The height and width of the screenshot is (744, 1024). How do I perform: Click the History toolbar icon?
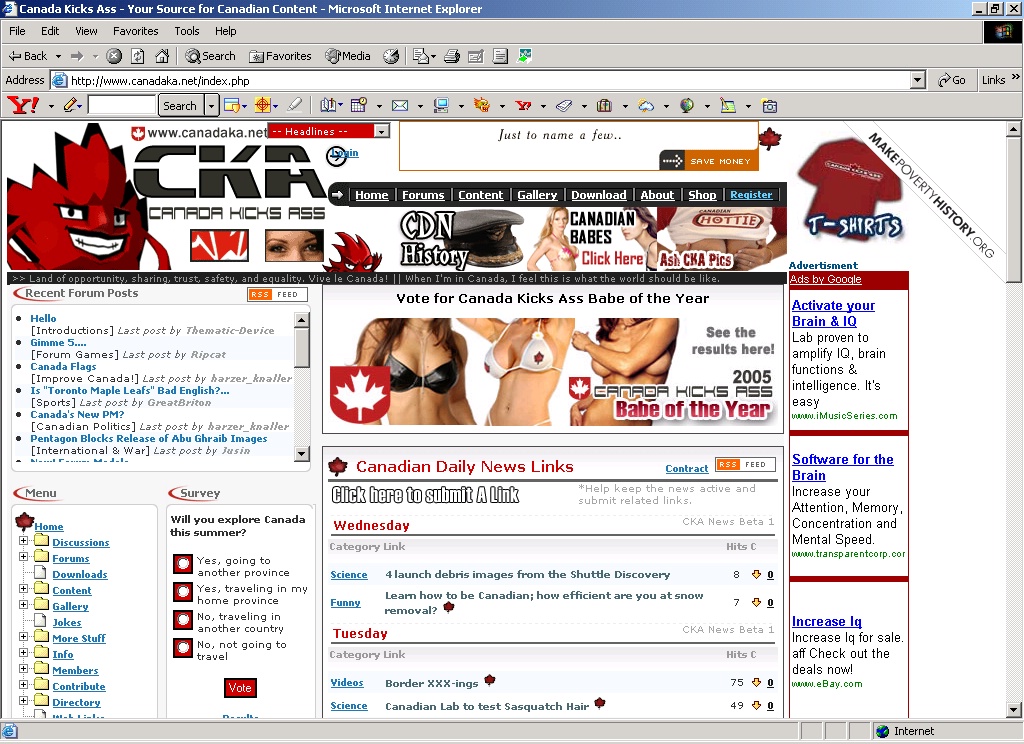pyautogui.click(x=391, y=56)
